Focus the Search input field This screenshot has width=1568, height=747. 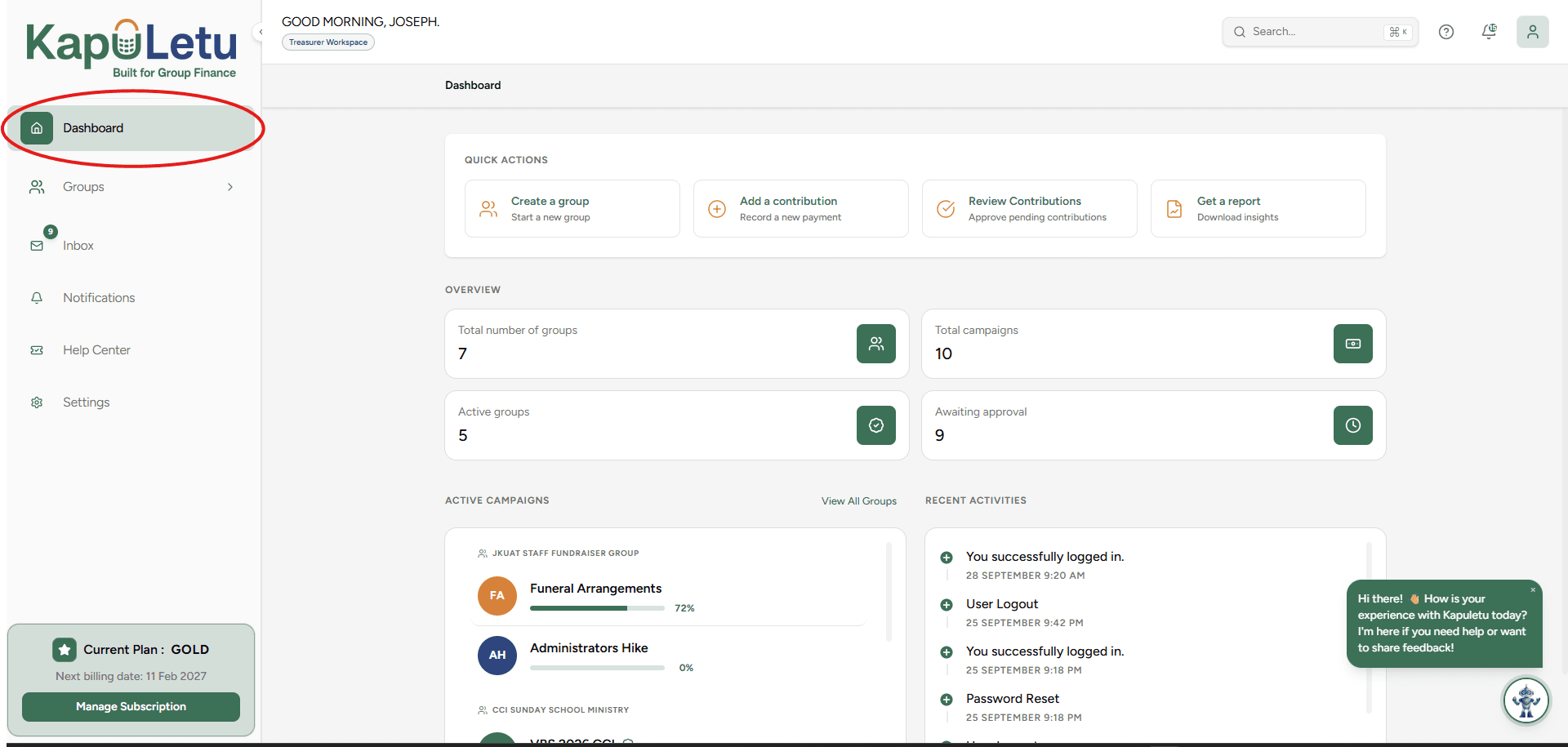tap(1320, 32)
